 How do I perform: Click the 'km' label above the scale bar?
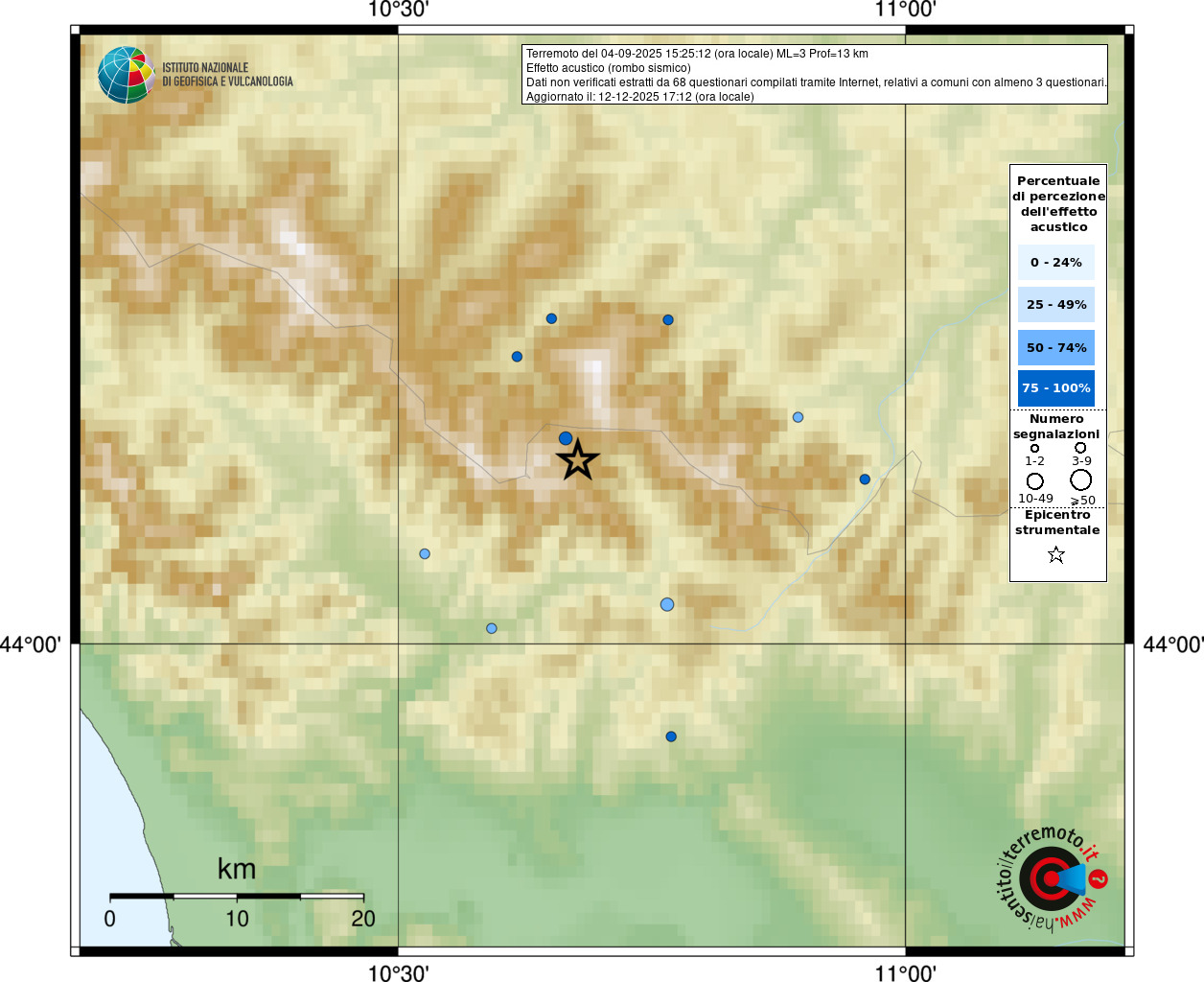pyautogui.click(x=237, y=869)
